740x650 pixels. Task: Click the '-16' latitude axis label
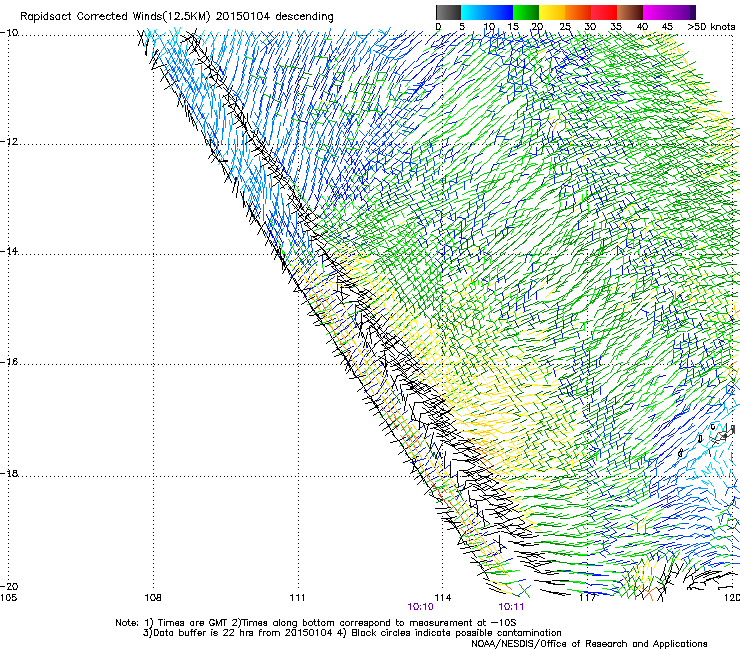9,362
